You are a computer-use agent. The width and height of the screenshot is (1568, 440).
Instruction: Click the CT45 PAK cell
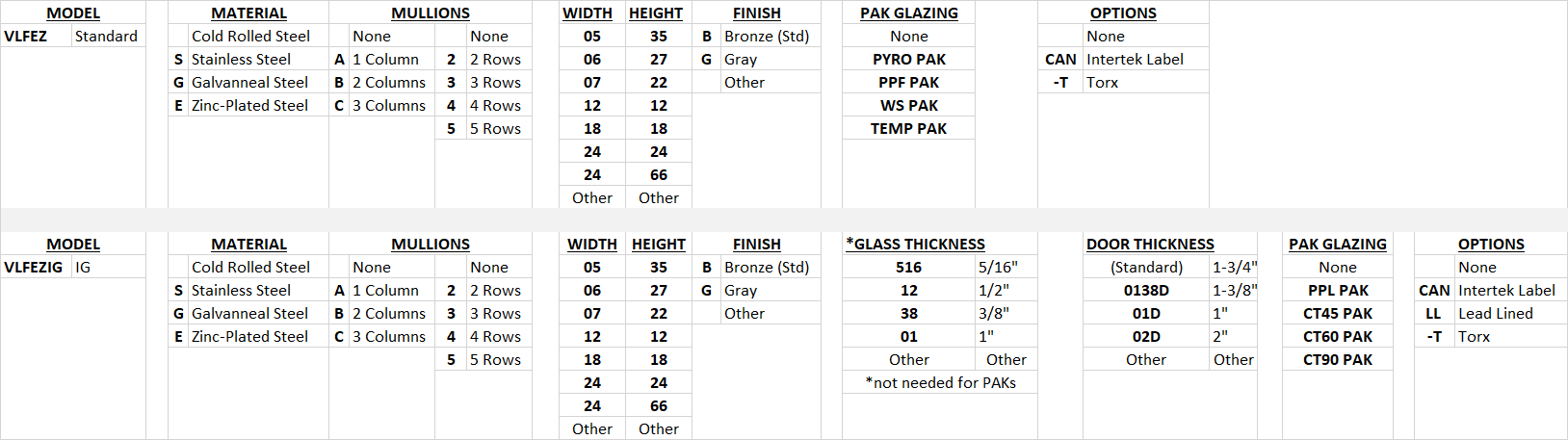coord(1338,314)
